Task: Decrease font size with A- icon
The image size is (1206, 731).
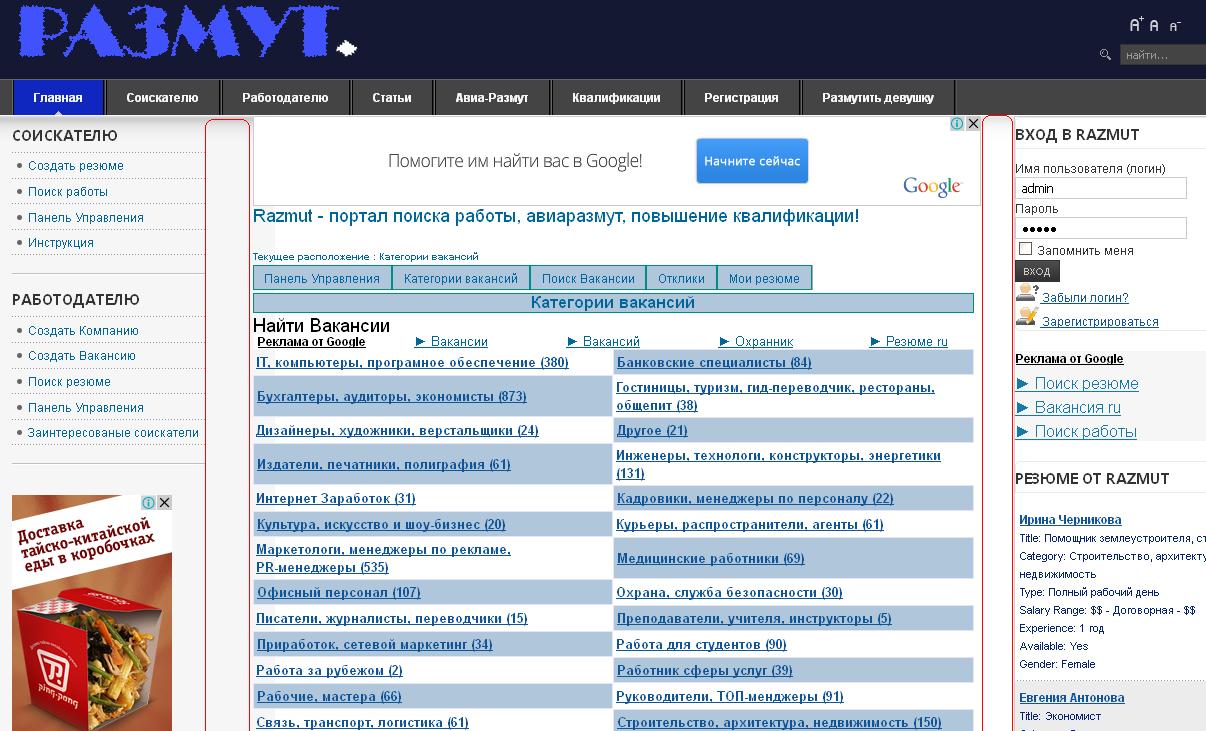Action: tap(1175, 26)
